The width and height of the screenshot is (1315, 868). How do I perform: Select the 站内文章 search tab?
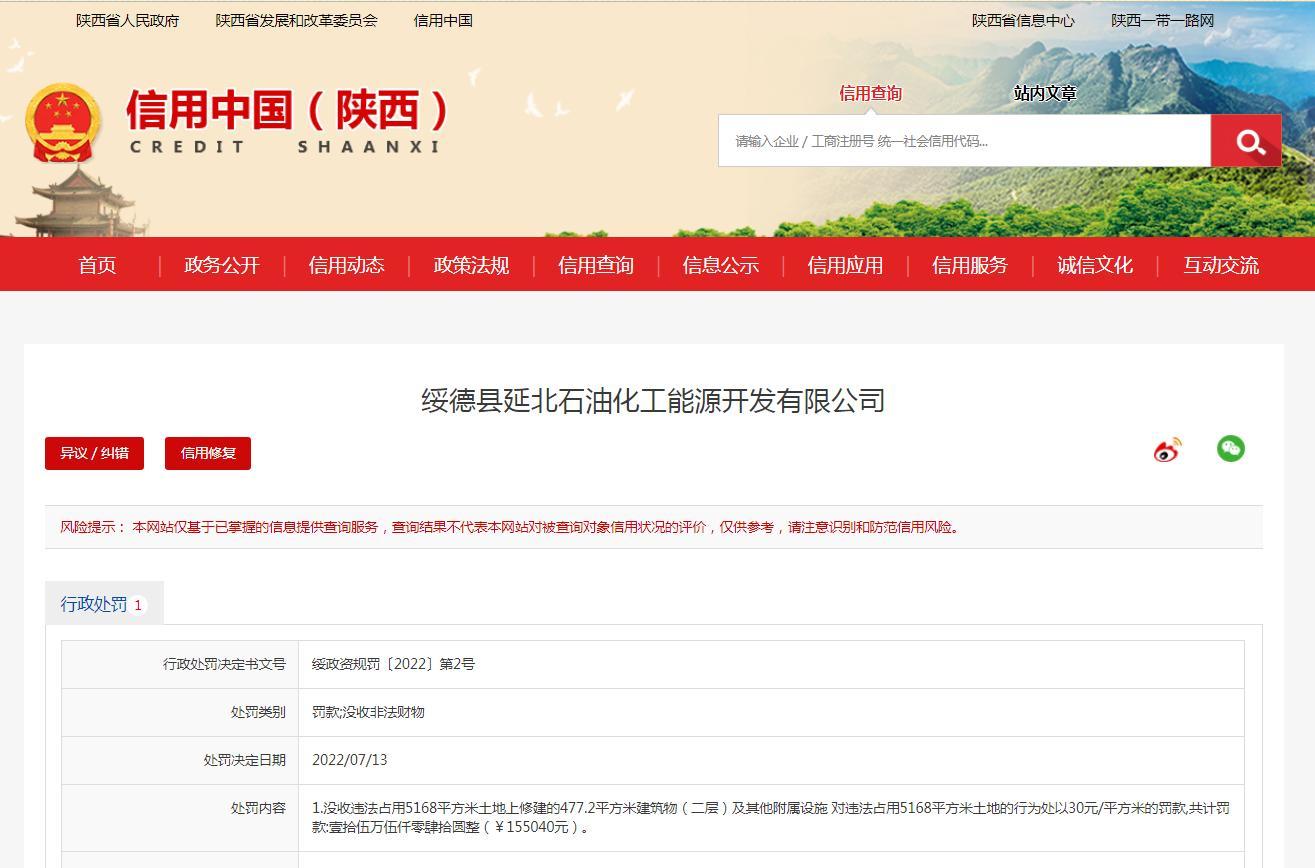1045,93
